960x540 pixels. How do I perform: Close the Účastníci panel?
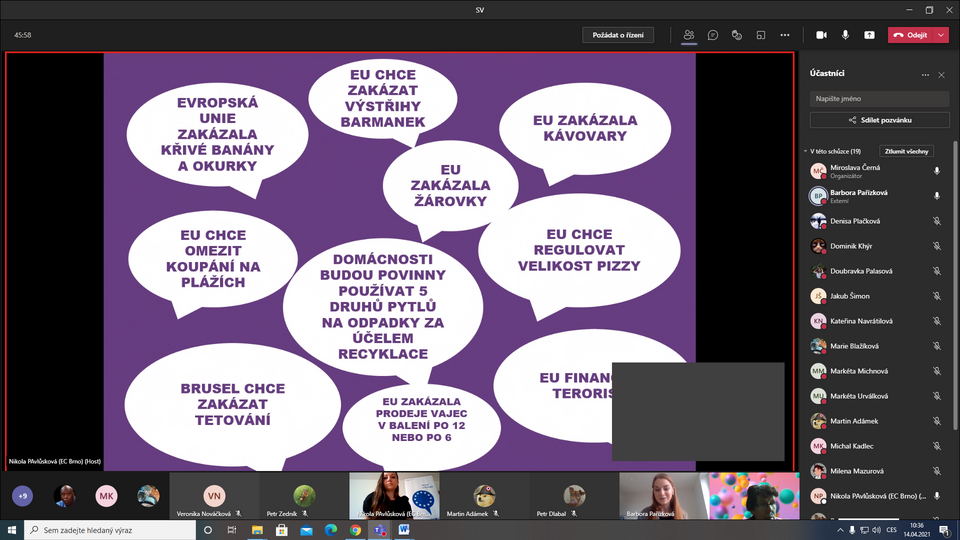[942, 75]
